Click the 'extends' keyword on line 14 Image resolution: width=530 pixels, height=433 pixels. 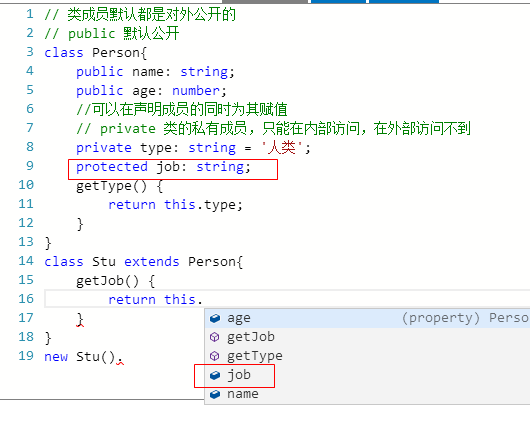click(152, 262)
